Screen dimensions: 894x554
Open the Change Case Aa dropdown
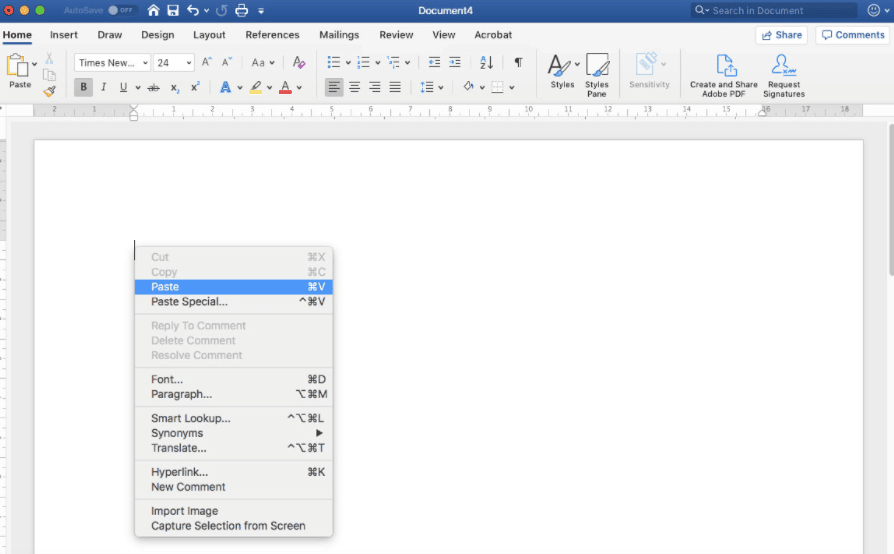click(263, 63)
